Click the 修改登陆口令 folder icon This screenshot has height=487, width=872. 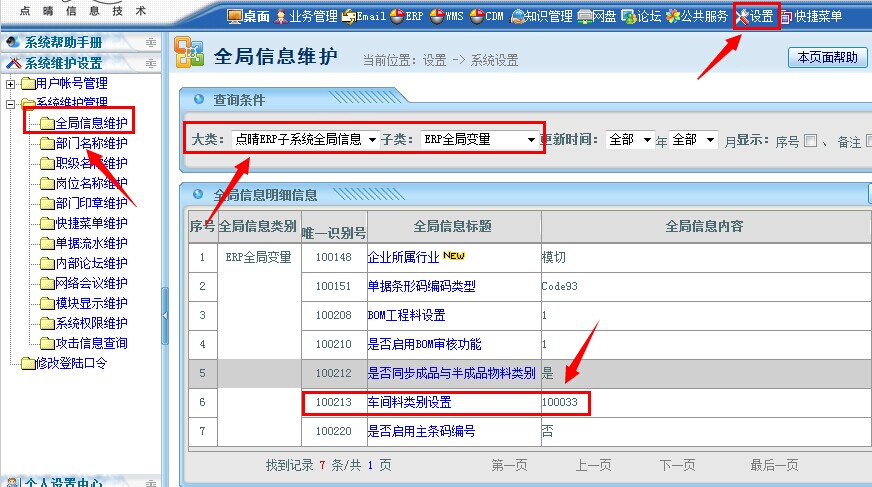click(28, 364)
